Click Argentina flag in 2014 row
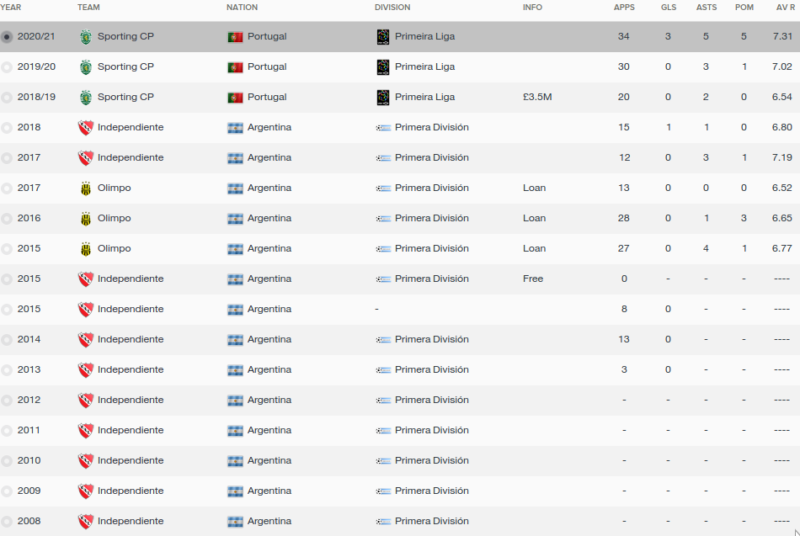 coord(235,340)
